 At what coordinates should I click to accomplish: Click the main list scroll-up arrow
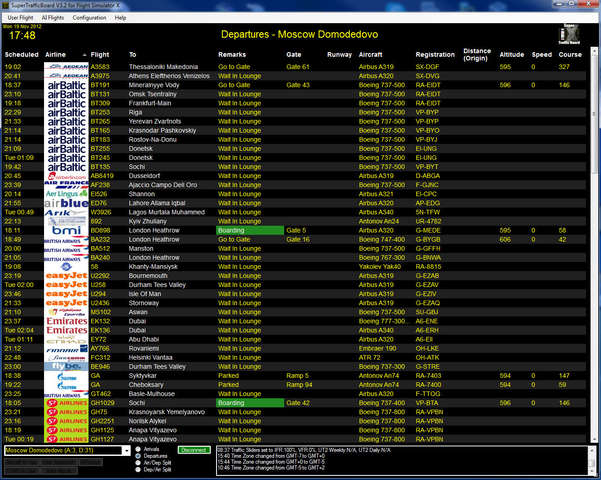pos(594,50)
